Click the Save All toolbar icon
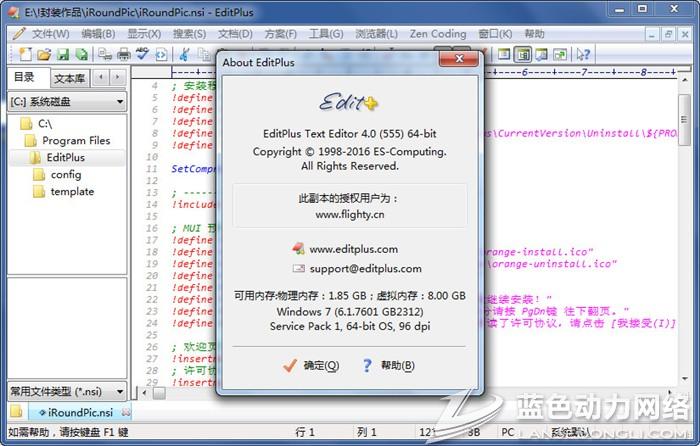 coord(82,54)
